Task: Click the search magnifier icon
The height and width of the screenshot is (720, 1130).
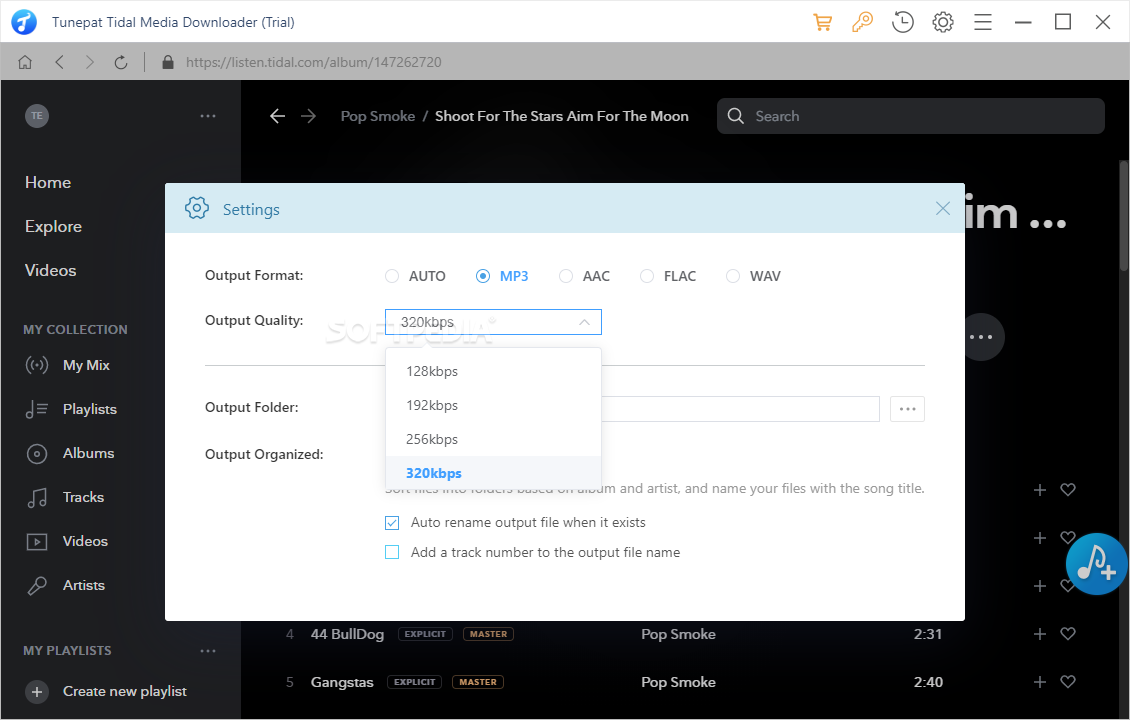Action: point(735,116)
